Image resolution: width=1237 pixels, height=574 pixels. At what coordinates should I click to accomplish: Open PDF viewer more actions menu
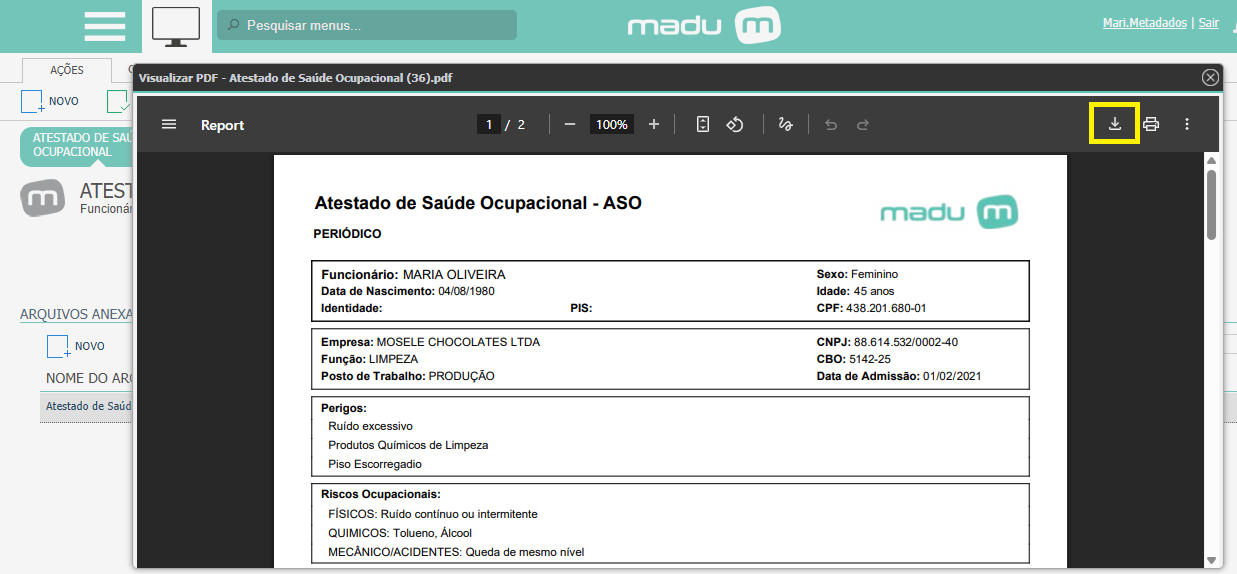pyautogui.click(x=1187, y=124)
